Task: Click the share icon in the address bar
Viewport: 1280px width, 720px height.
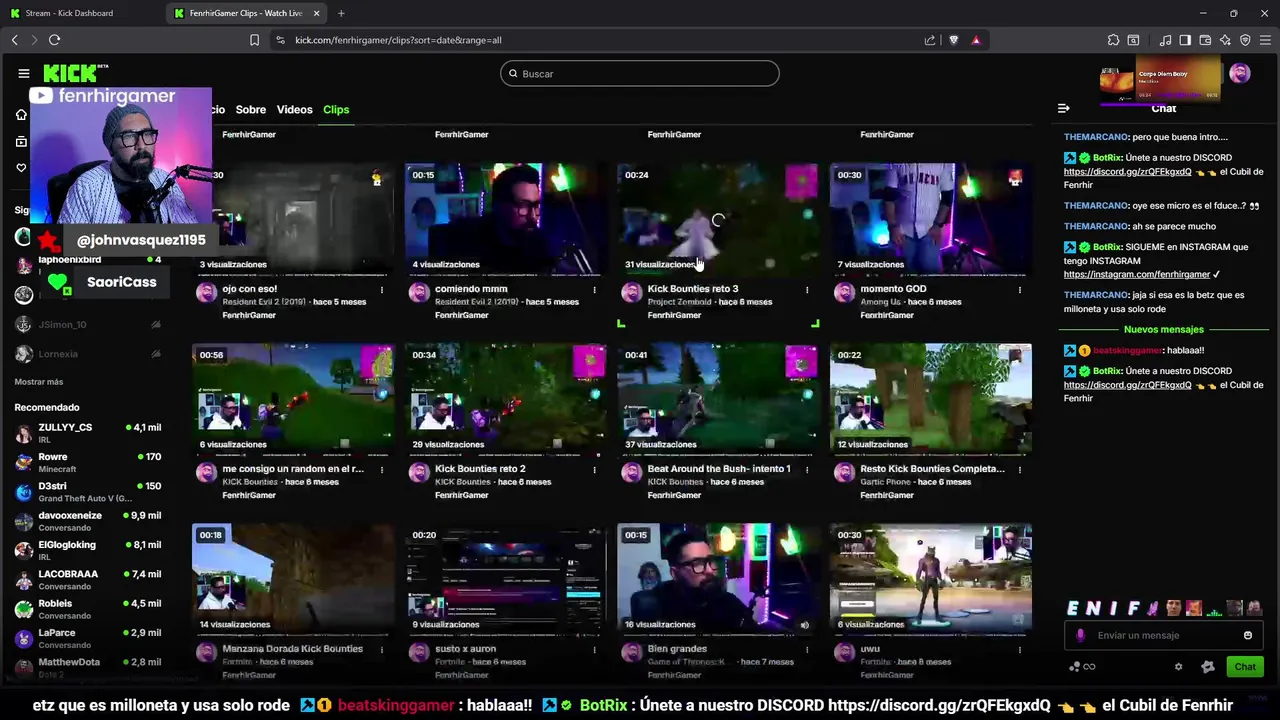Action: click(x=930, y=40)
